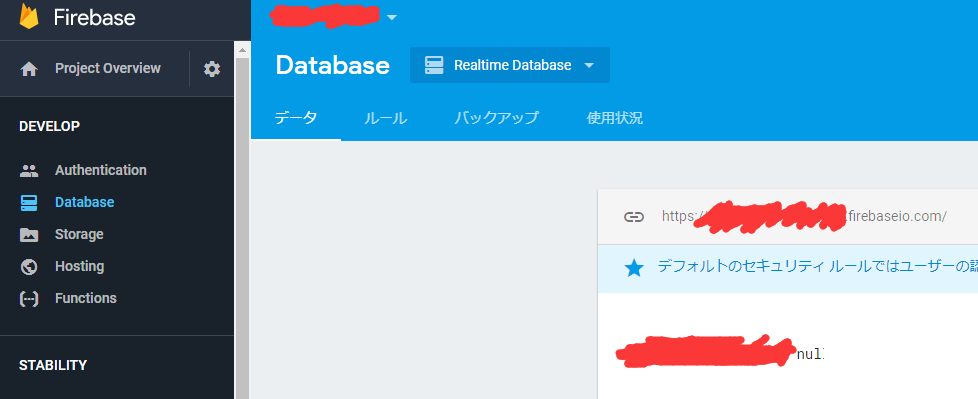Go to Authentication section
The width and height of the screenshot is (978, 399).
[x=100, y=170]
